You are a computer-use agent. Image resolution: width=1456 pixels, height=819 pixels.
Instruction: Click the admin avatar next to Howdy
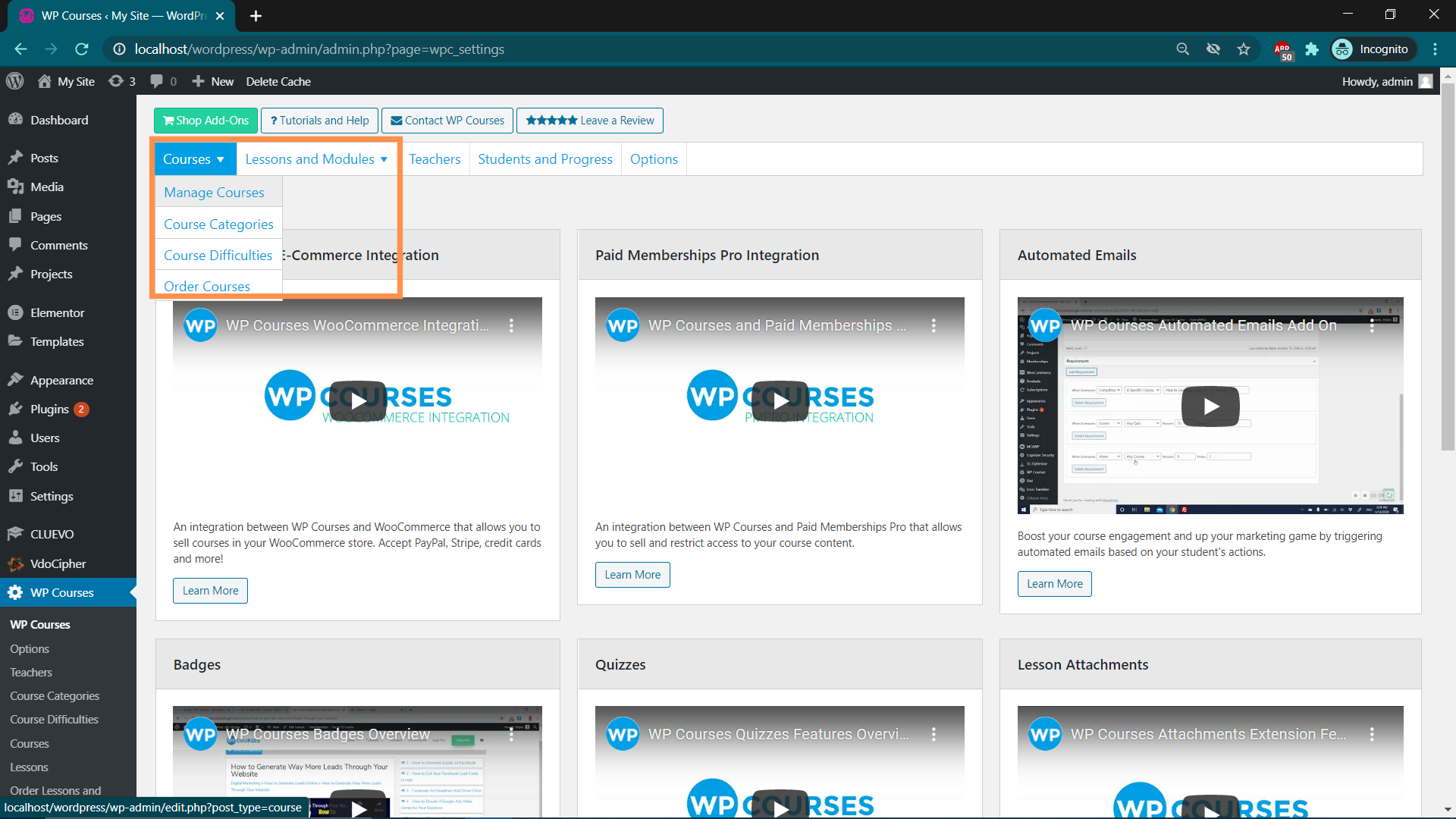1426,81
